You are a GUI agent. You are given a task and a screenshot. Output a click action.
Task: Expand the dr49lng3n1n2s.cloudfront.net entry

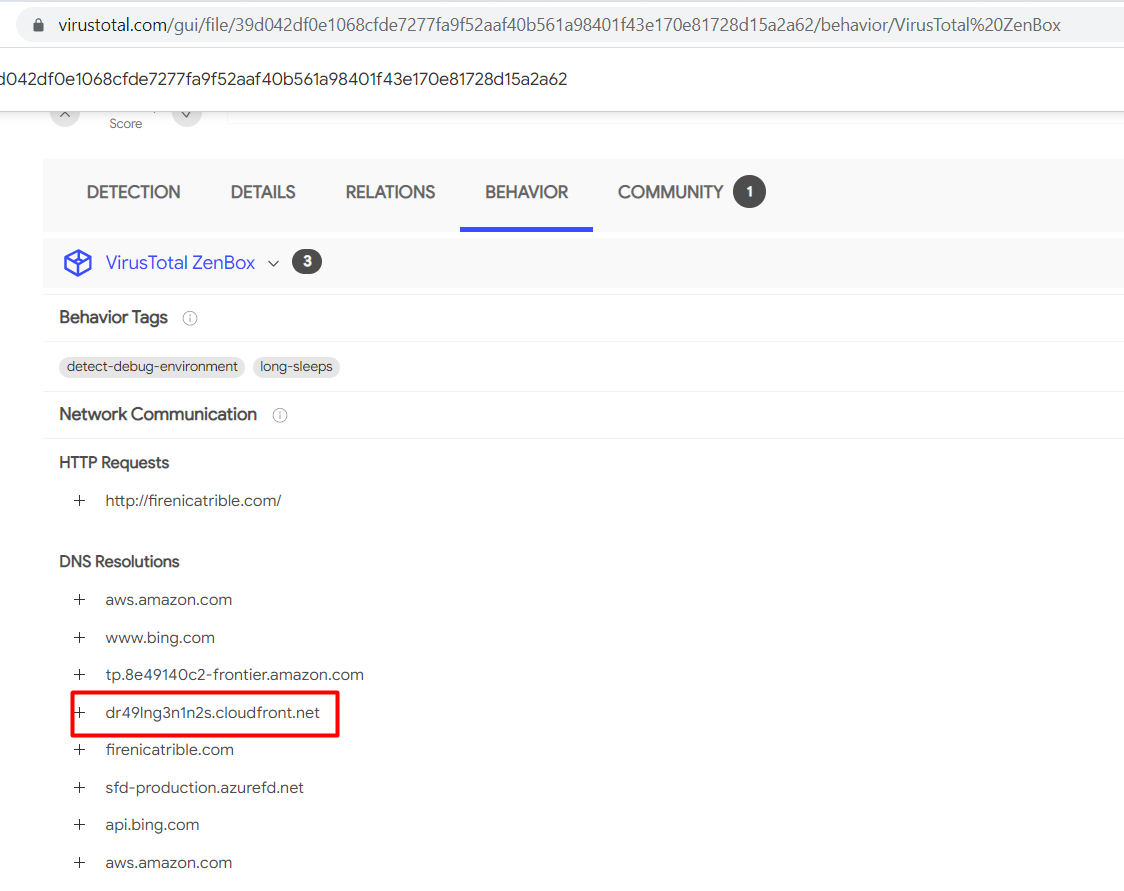80,713
